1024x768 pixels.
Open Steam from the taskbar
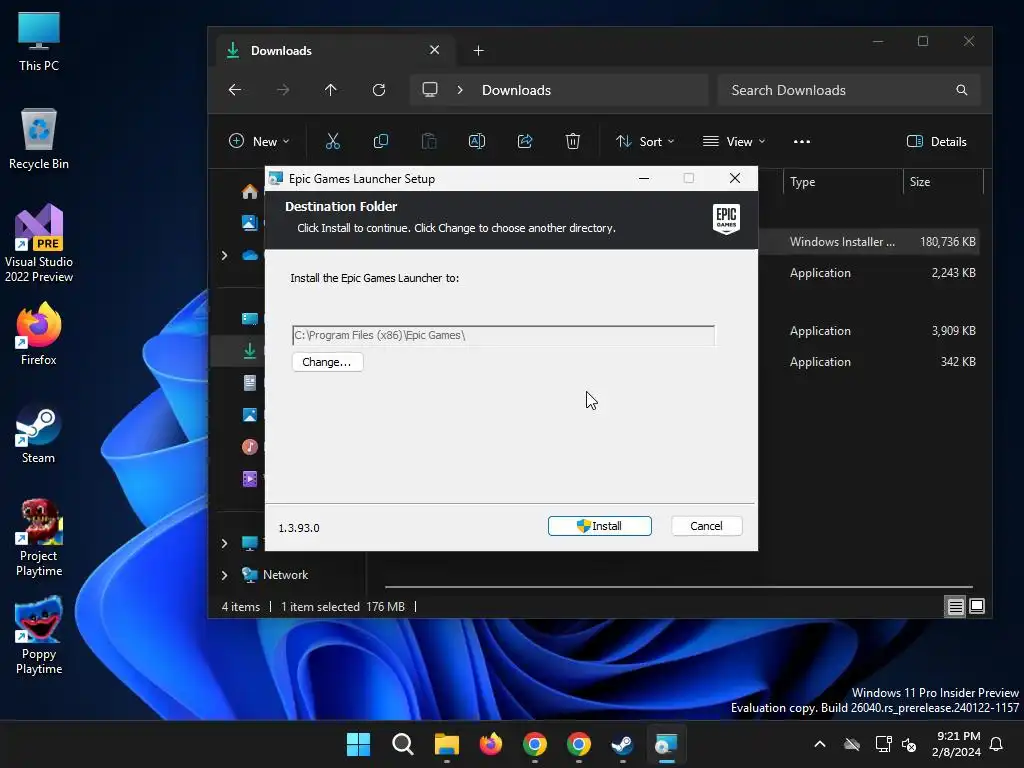622,744
